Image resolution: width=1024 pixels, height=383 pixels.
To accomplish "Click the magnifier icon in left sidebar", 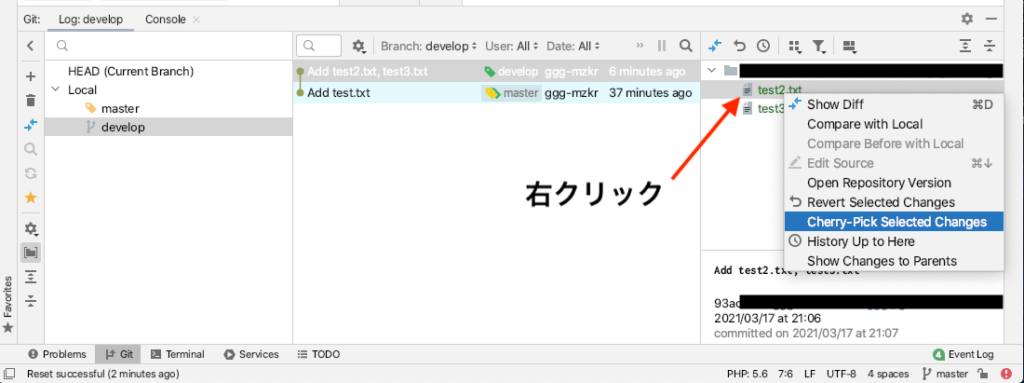I will [30, 149].
